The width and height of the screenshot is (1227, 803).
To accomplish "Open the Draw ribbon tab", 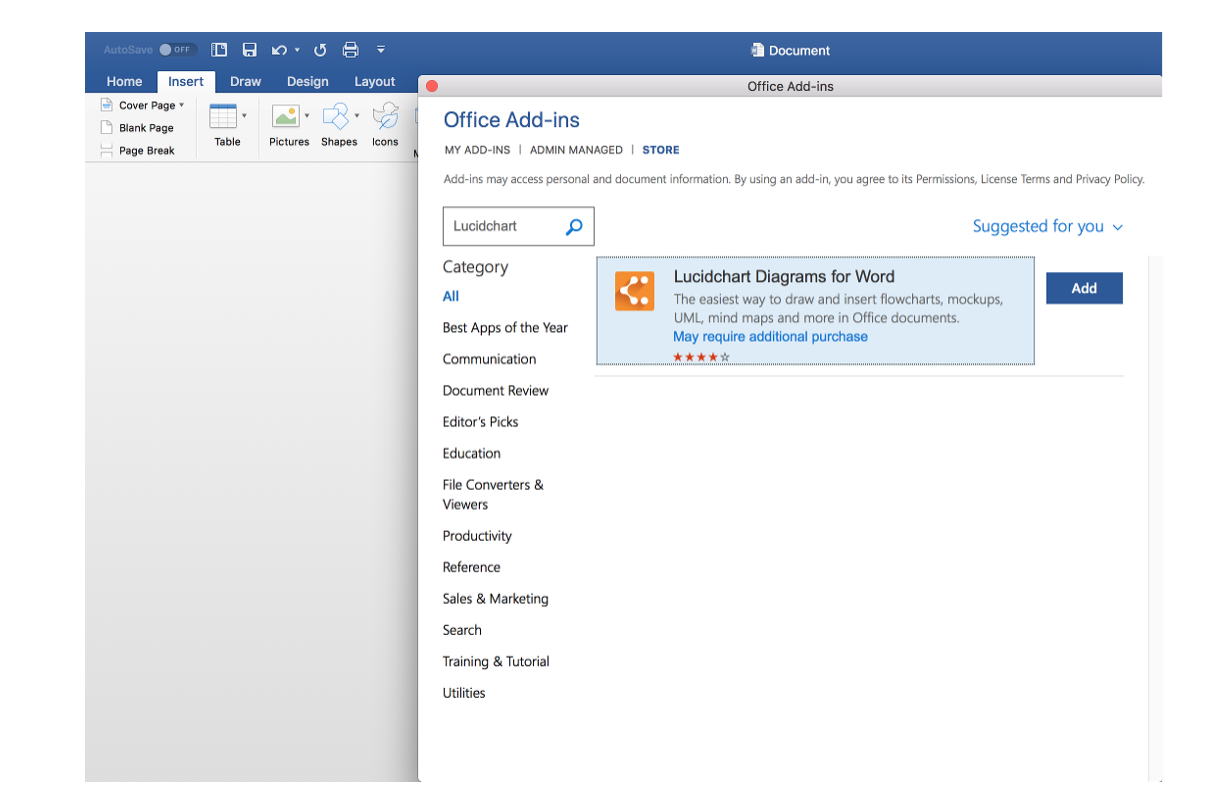I will coord(246,82).
